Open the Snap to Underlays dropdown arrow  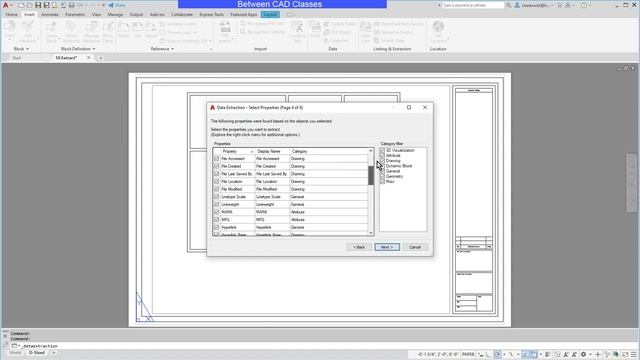tap(211, 41)
